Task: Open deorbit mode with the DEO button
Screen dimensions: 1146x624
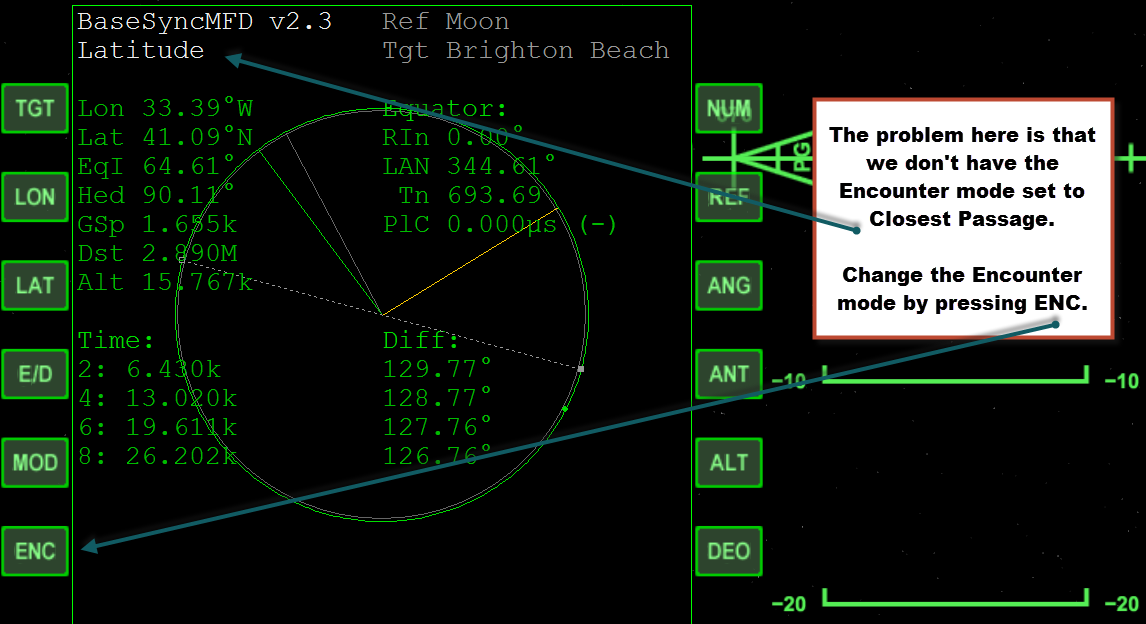Action: tap(729, 551)
